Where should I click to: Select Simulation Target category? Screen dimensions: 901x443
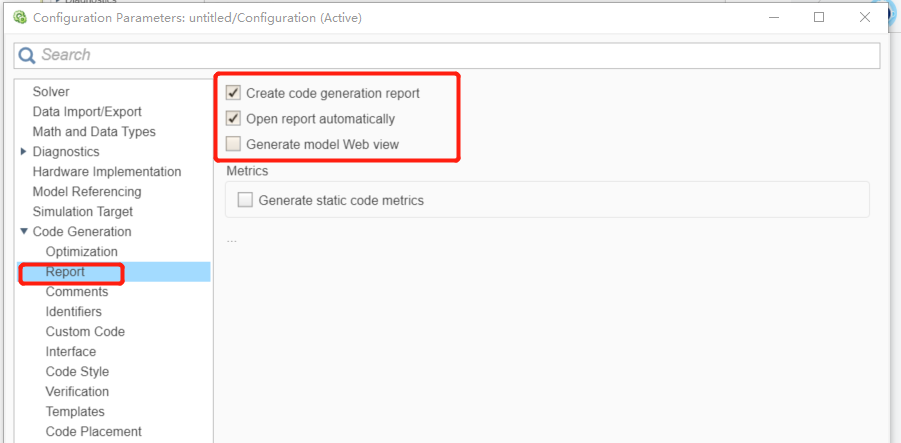click(x=83, y=212)
